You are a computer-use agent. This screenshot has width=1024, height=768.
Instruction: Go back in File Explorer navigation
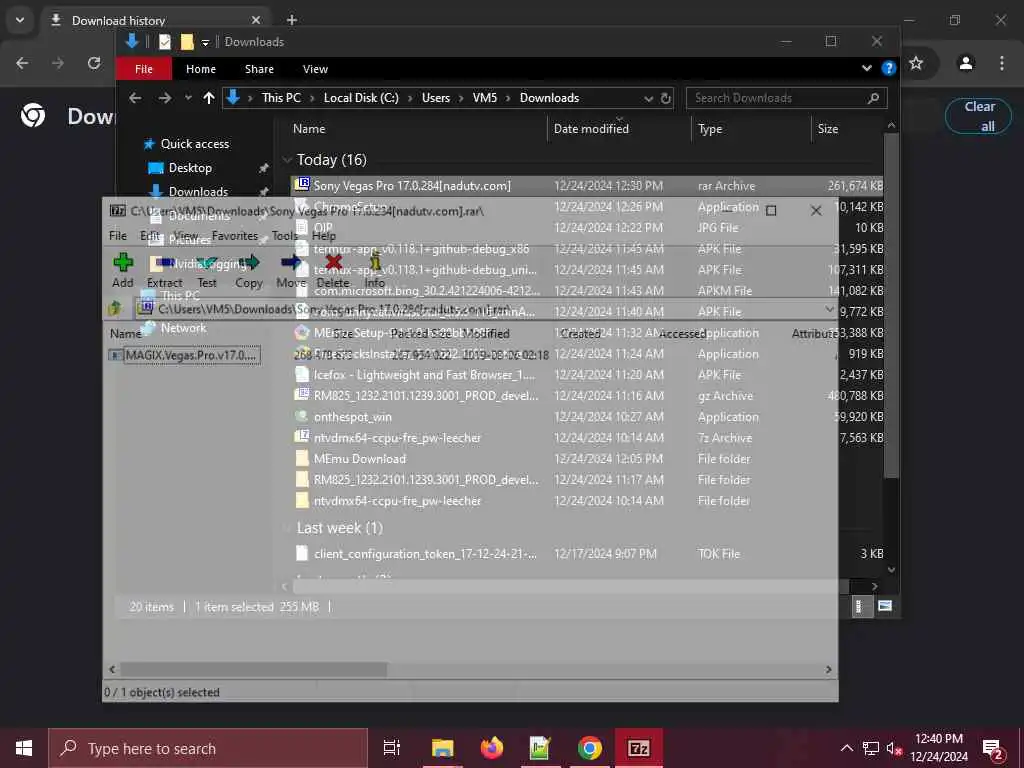[135, 98]
